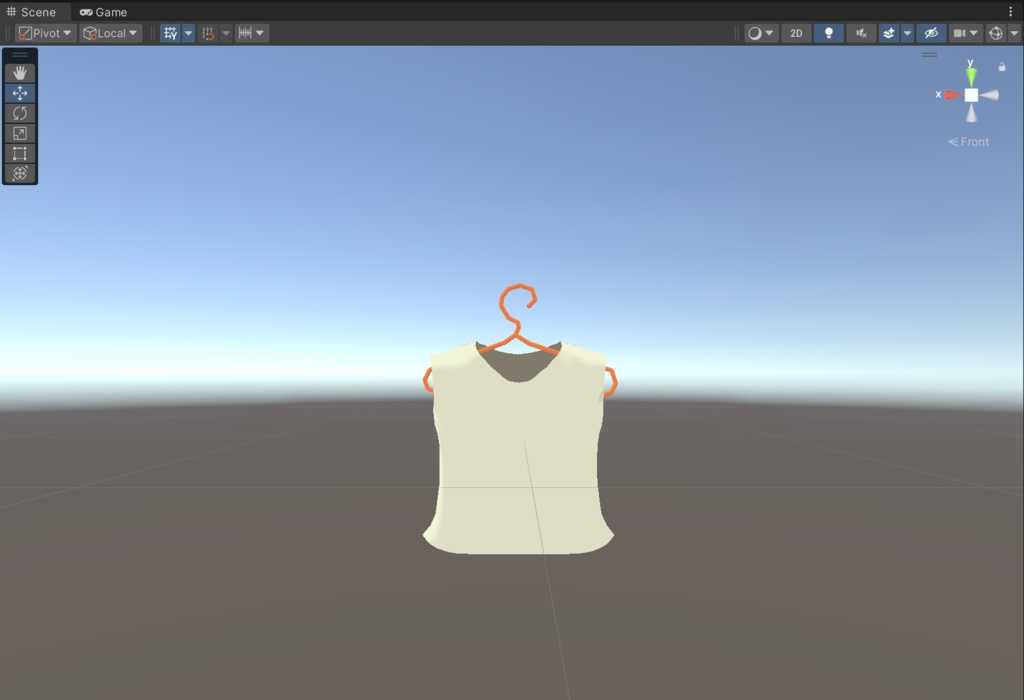This screenshot has height=700, width=1024.
Task: Open effects options dropdown arrow
Action: pyautogui.click(x=907, y=33)
